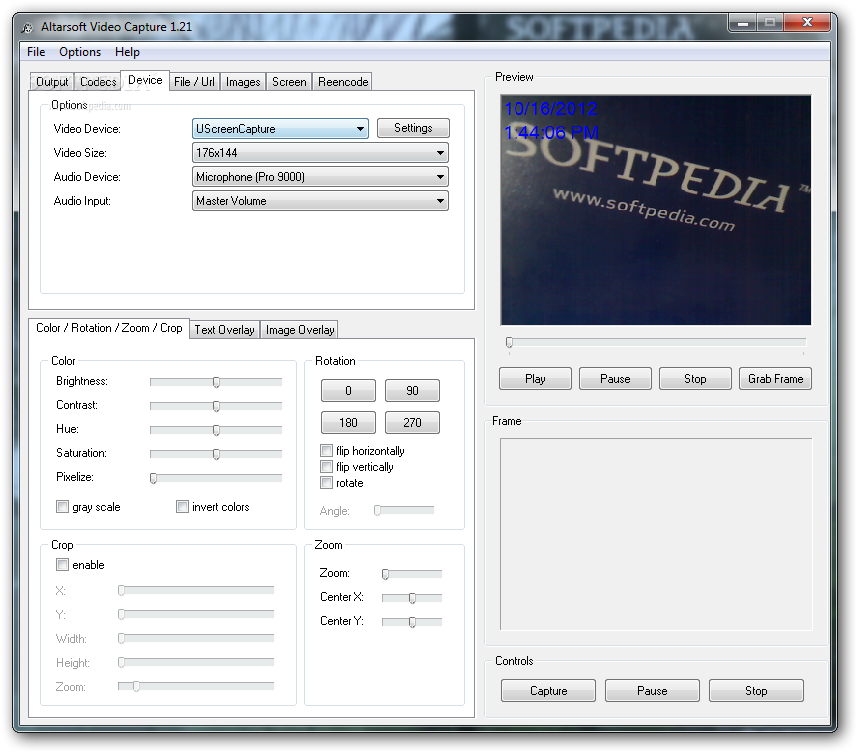Viewport: 858px width, 753px height.
Task: Open the Help menu
Action: point(127,52)
